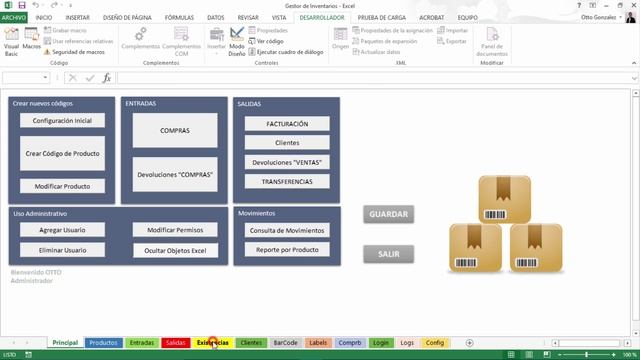
Task: Select the Productos sheet tab
Action: 103,343
